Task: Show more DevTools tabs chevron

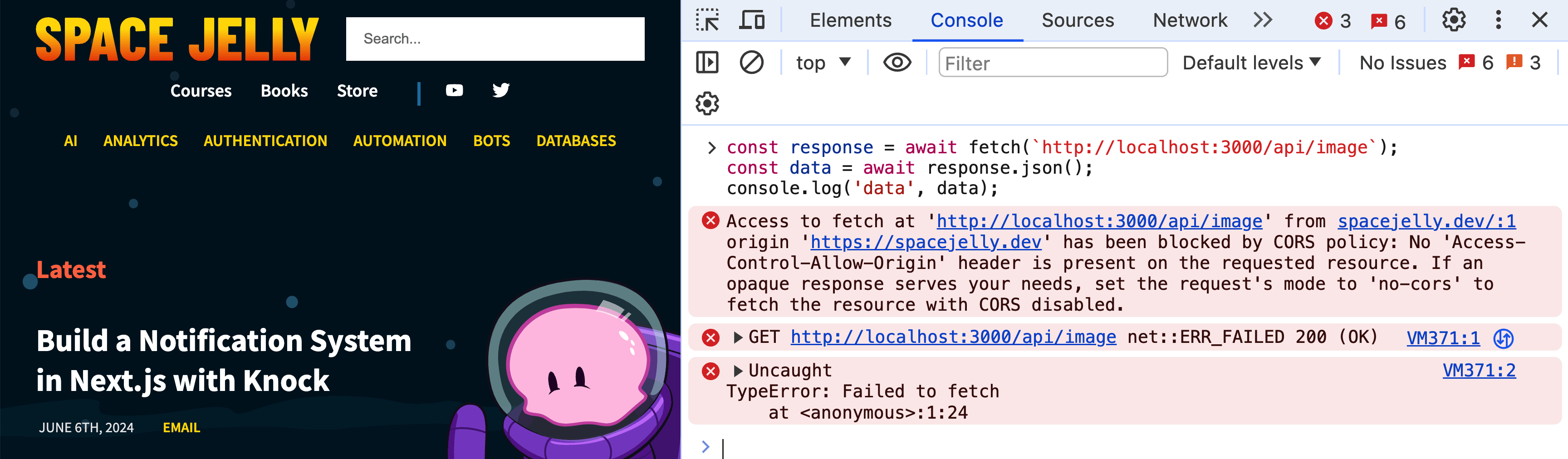Action: (1263, 20)
